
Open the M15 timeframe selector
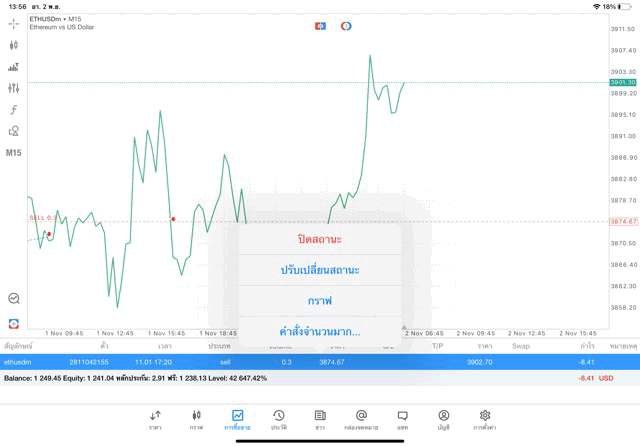[14, 153]
